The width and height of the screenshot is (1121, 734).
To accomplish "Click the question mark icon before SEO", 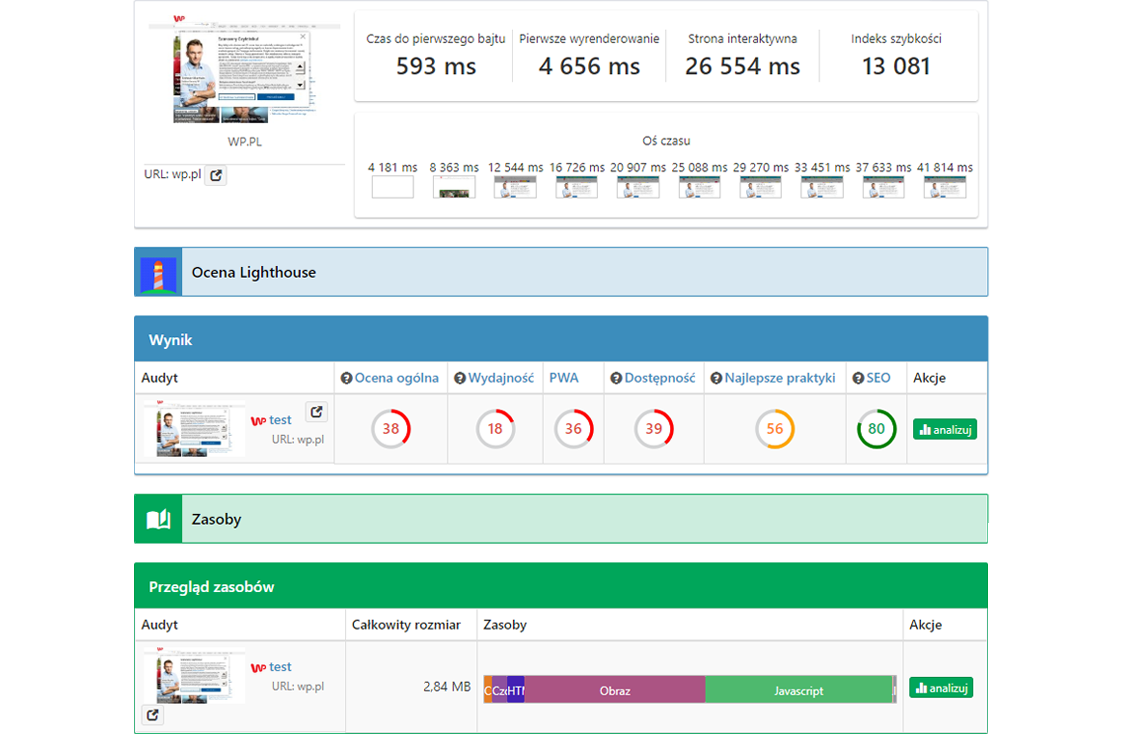I will pyautogui.click(x=858, y=378).
